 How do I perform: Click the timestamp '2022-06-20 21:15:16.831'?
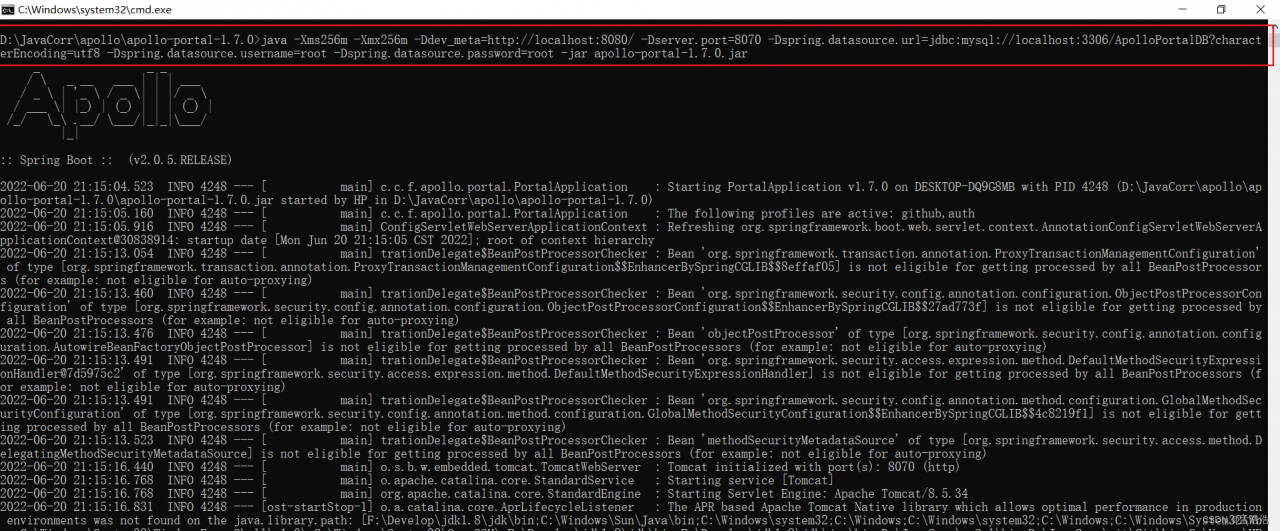(x=77, y=507)
